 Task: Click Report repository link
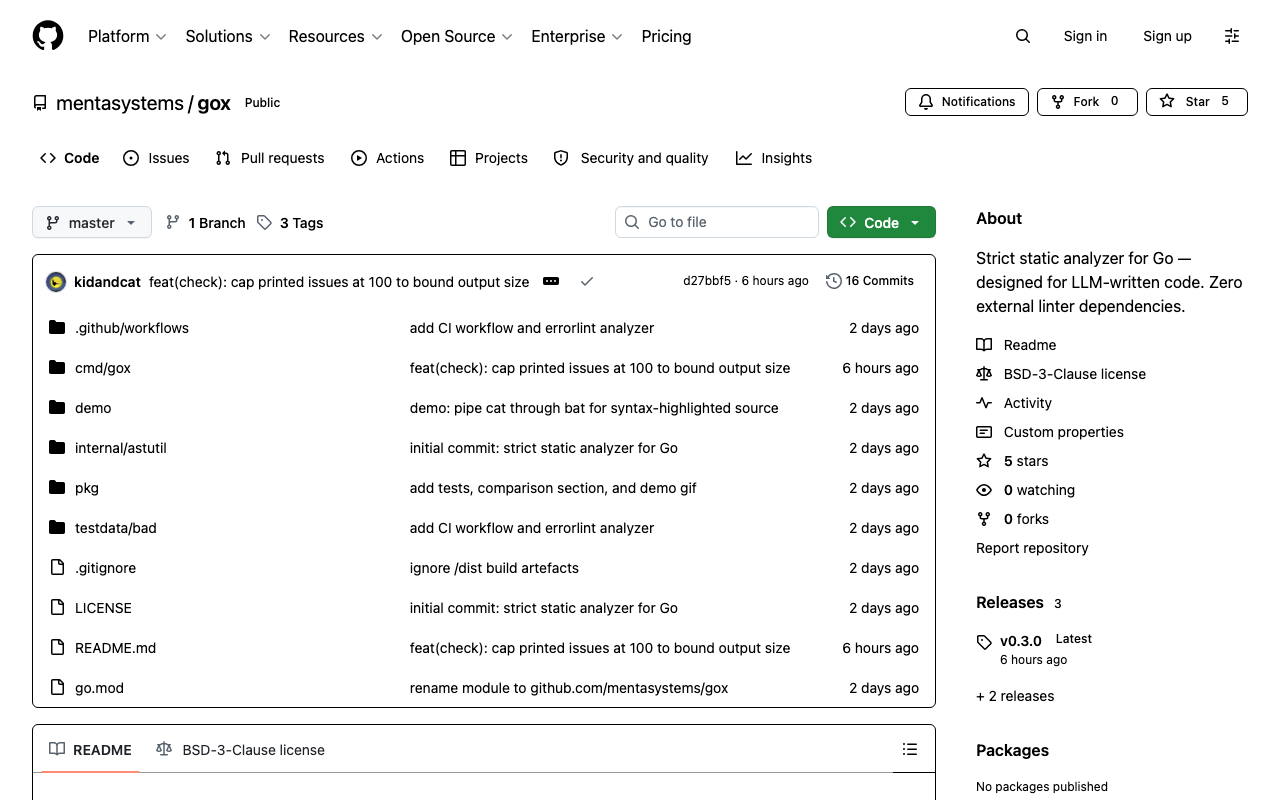[x=1032, y=548]
